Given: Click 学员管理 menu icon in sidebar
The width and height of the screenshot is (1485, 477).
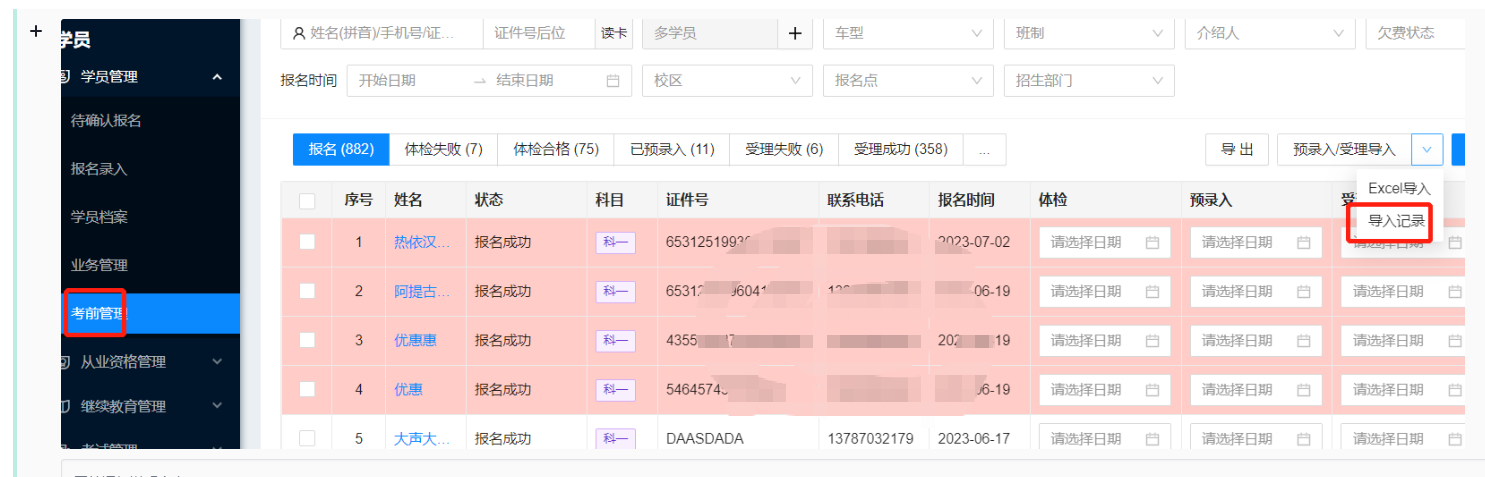Looking at the screenshot, I should coord(65,76).
